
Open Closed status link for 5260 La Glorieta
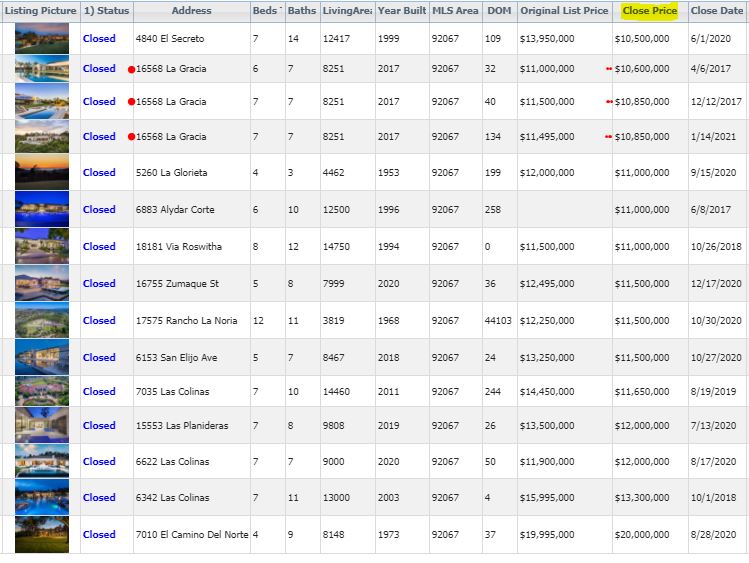point(99,172)
